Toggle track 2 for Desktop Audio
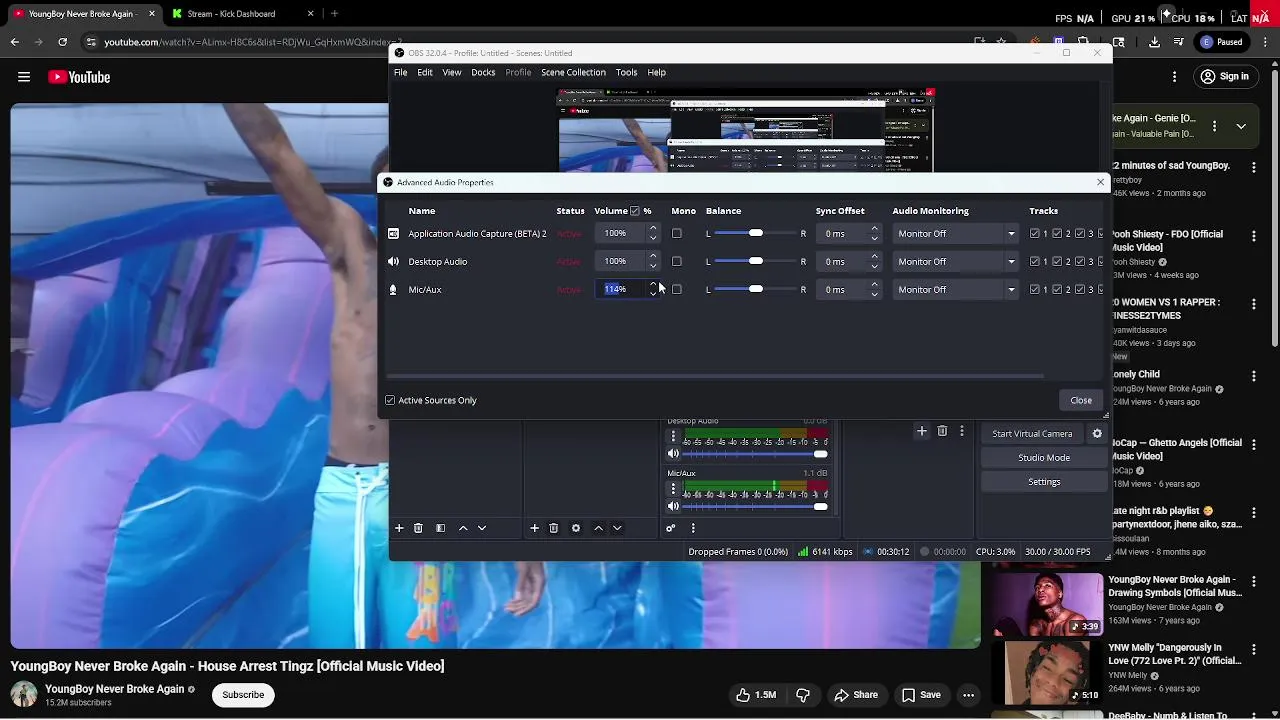 click(x=1058, y=262)
